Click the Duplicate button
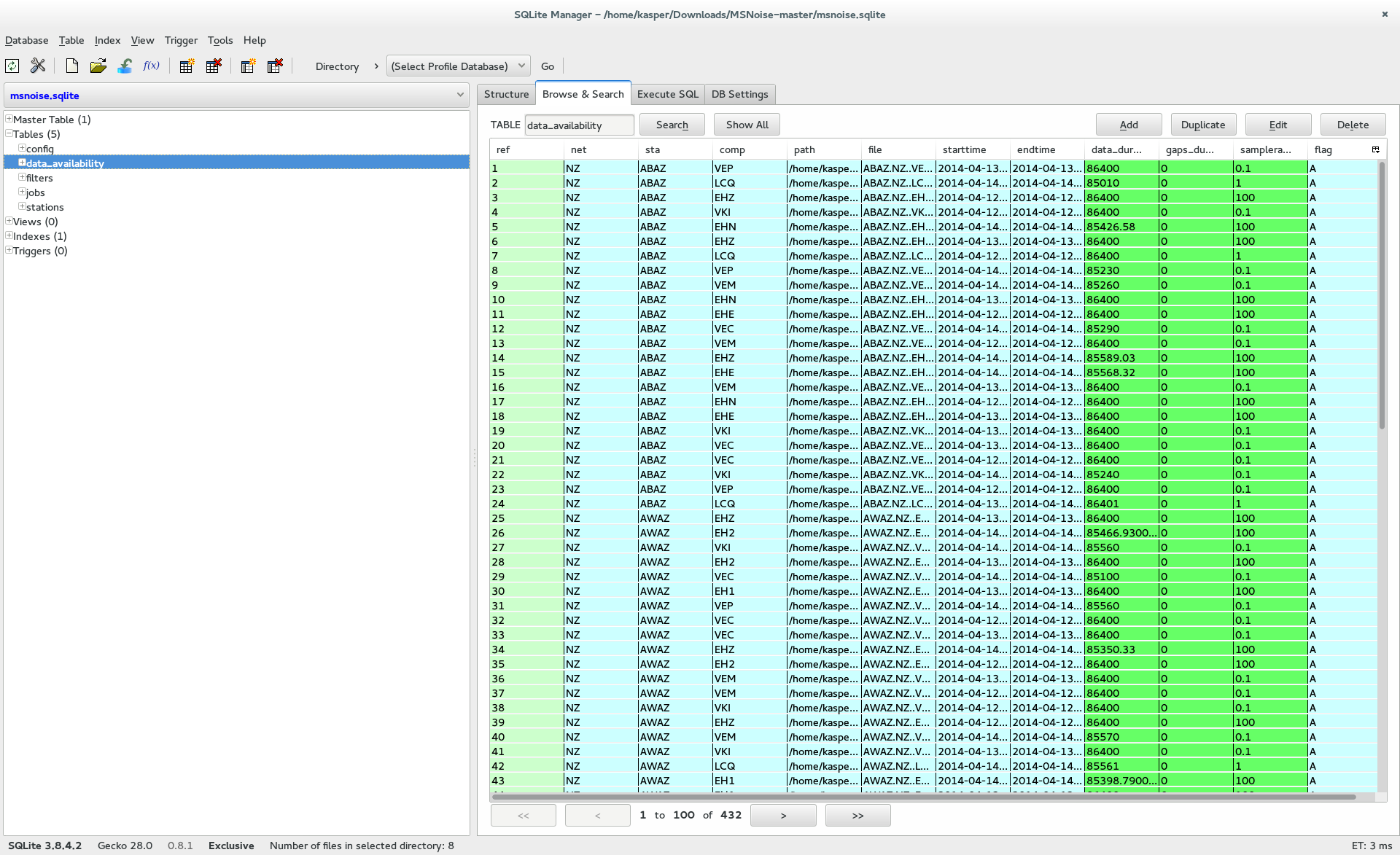Viewport: 1400px width, 855px height. 1202,125
